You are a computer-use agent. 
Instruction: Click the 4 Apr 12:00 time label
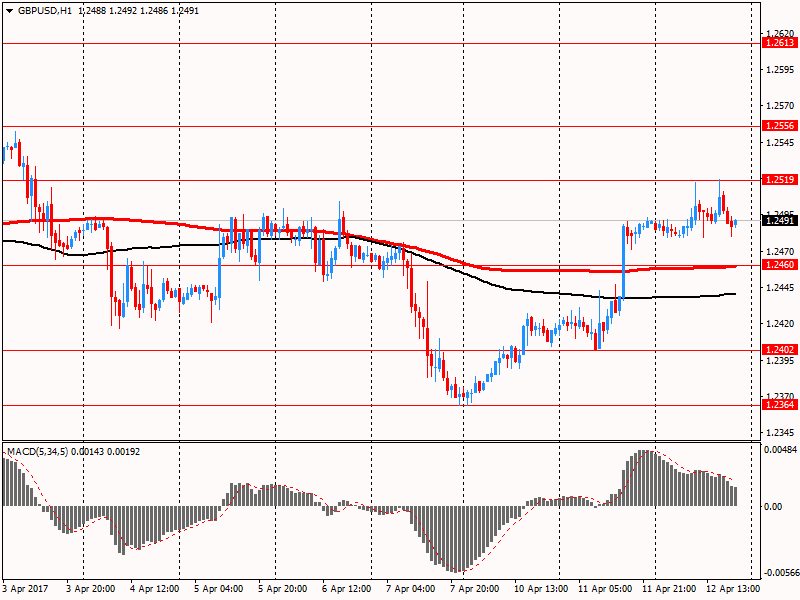point(155,589)
